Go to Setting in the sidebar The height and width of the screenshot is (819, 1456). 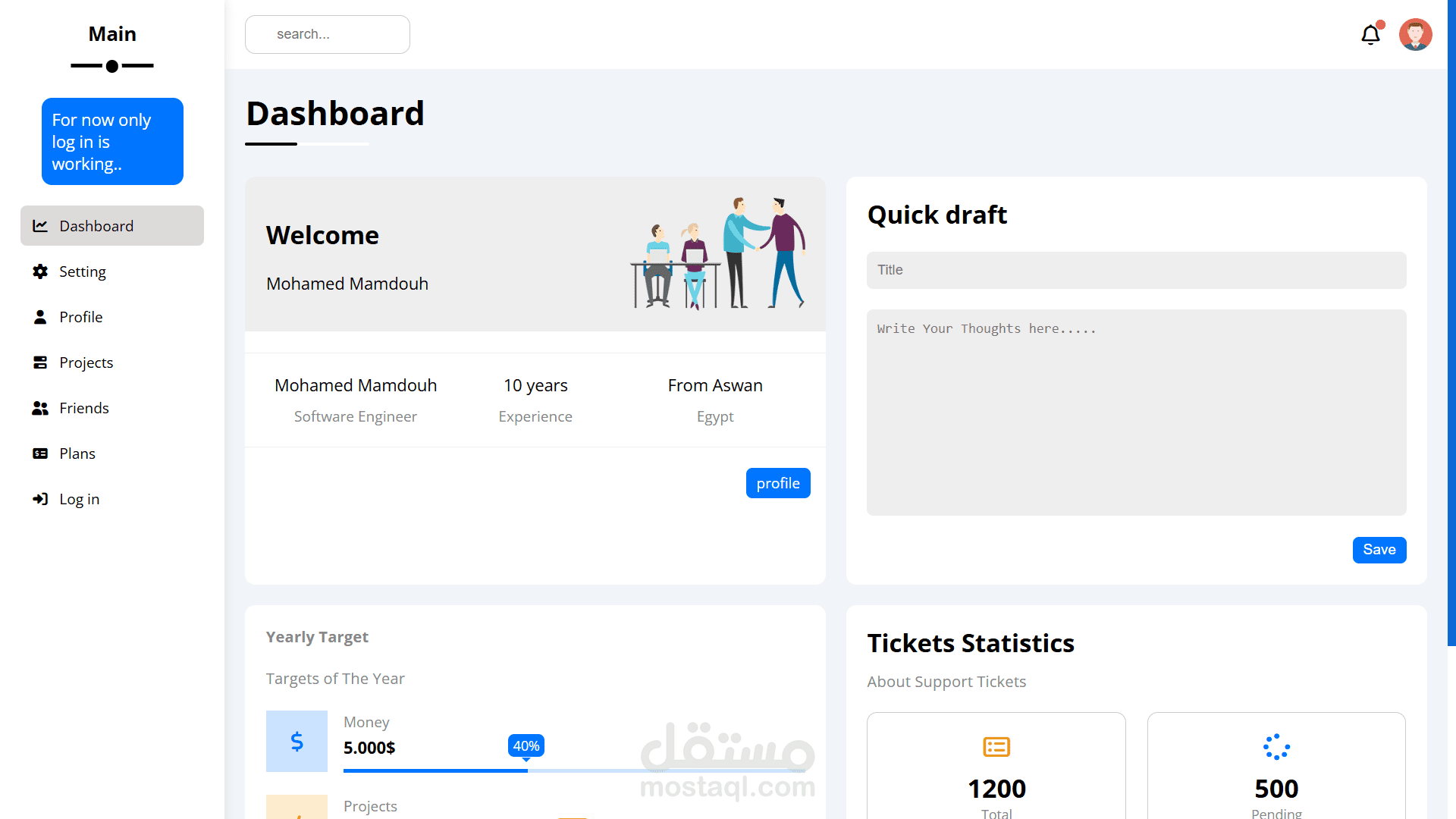pyautogui.click(x=112, y=271)
